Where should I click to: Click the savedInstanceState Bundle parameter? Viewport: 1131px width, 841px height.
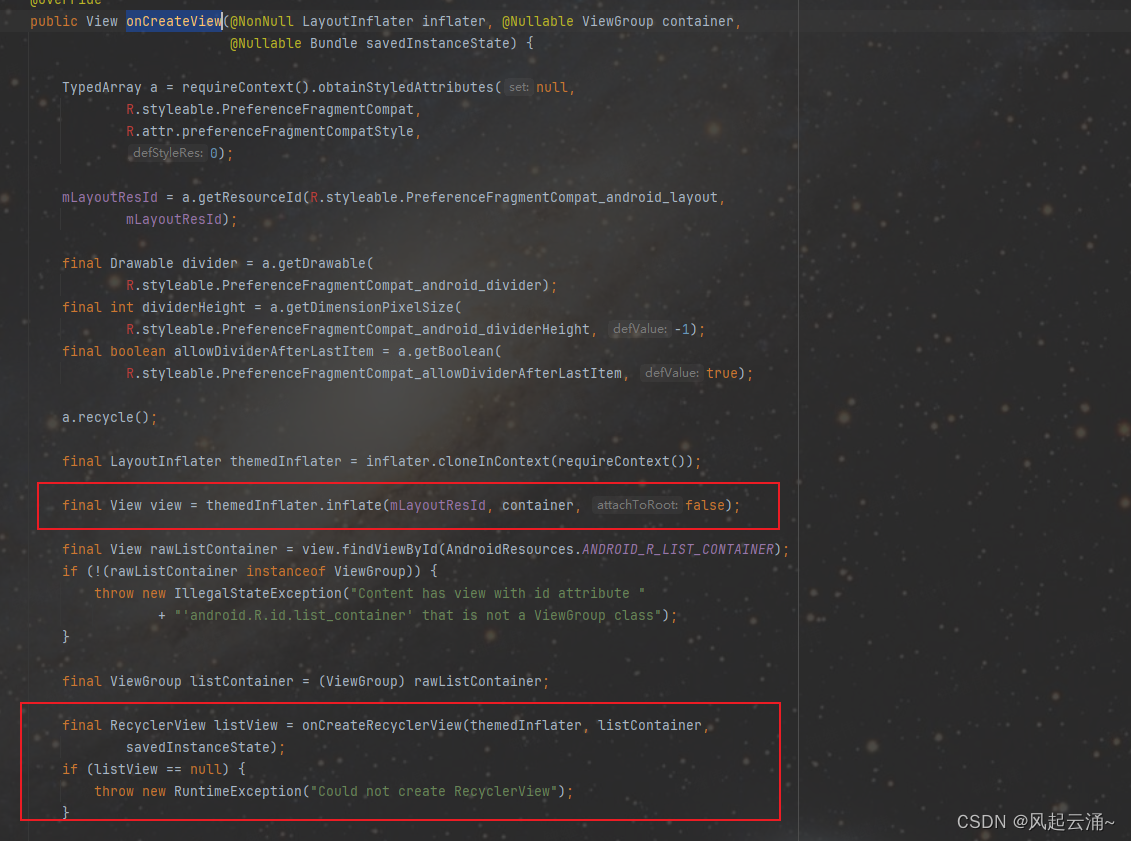tap(436, 43)
